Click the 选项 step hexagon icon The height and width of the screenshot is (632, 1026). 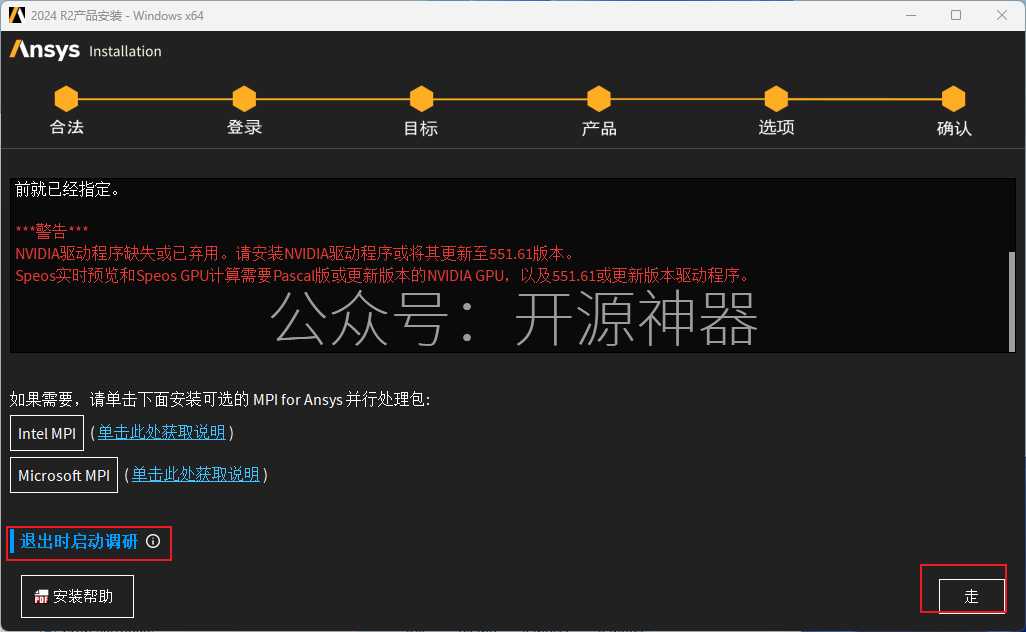click(x=776, y=99)
